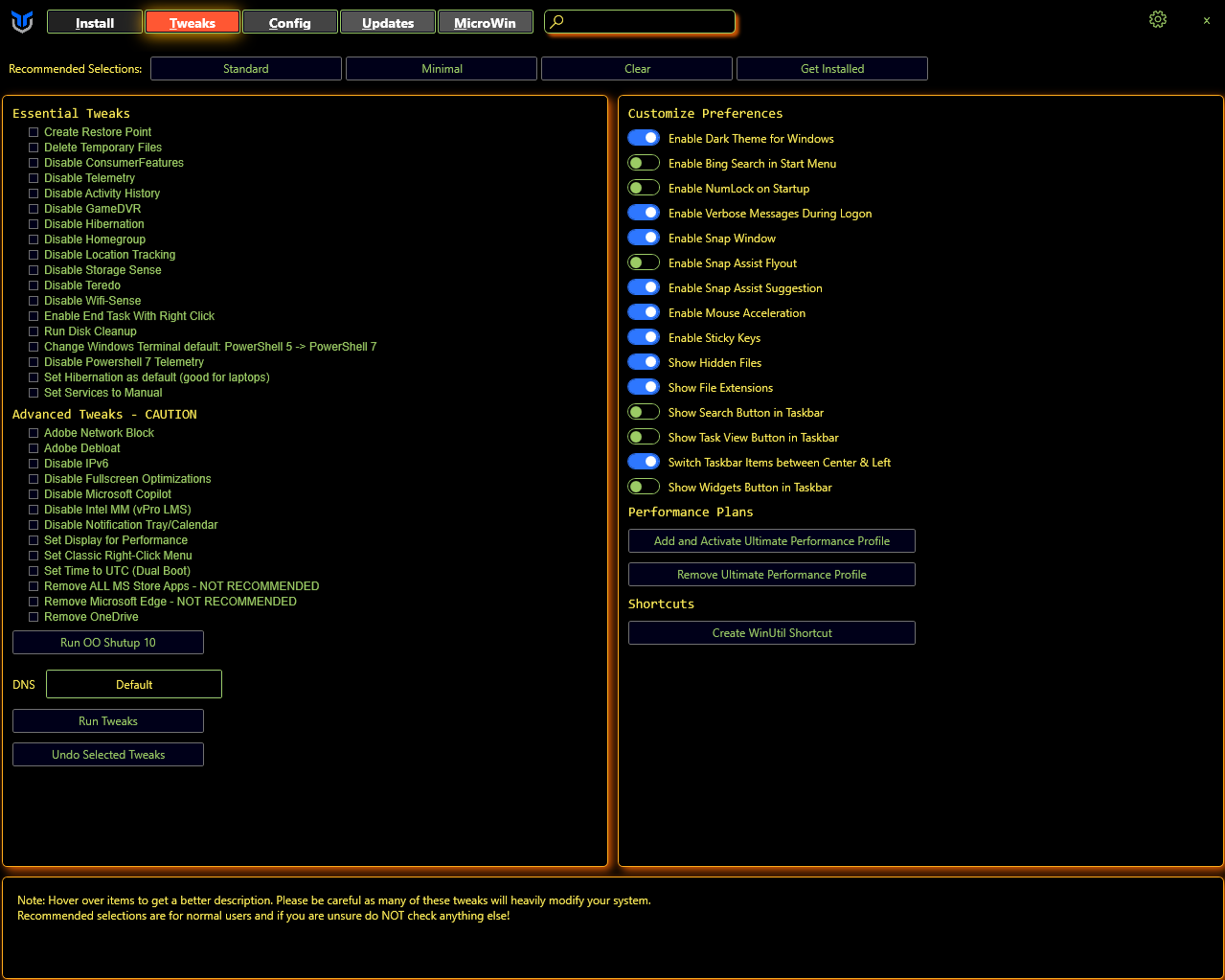This screenshot has width=1225, height=980.
Task: Enable NumLock on Startup
Action: [643, 187]
